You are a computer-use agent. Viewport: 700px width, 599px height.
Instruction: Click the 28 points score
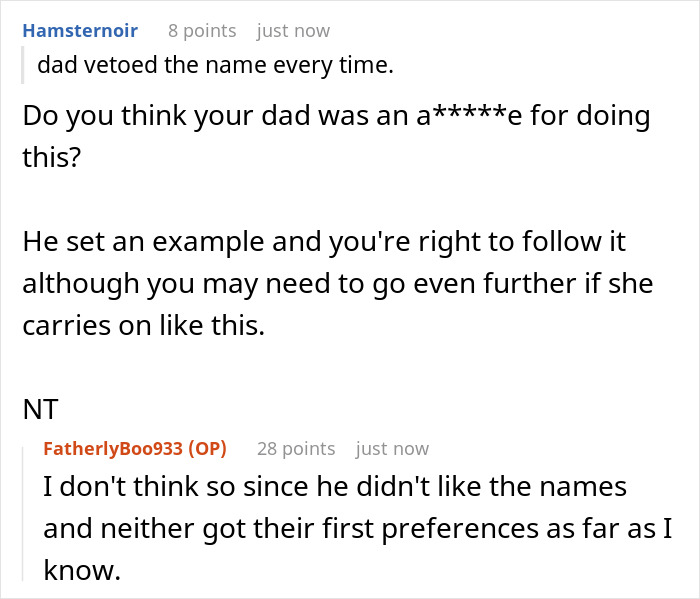point(295,449)
